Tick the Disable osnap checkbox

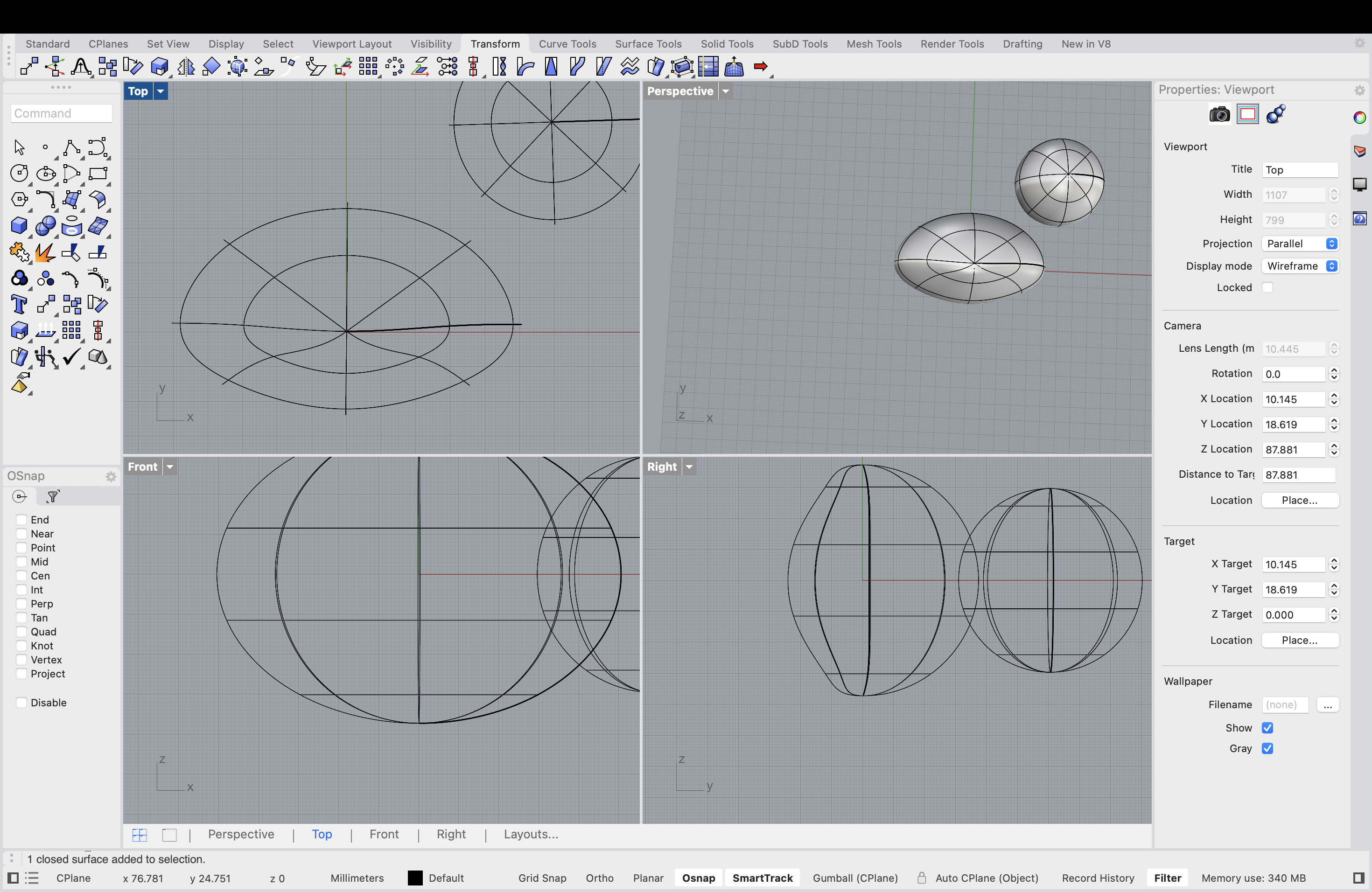click(21, 703)
